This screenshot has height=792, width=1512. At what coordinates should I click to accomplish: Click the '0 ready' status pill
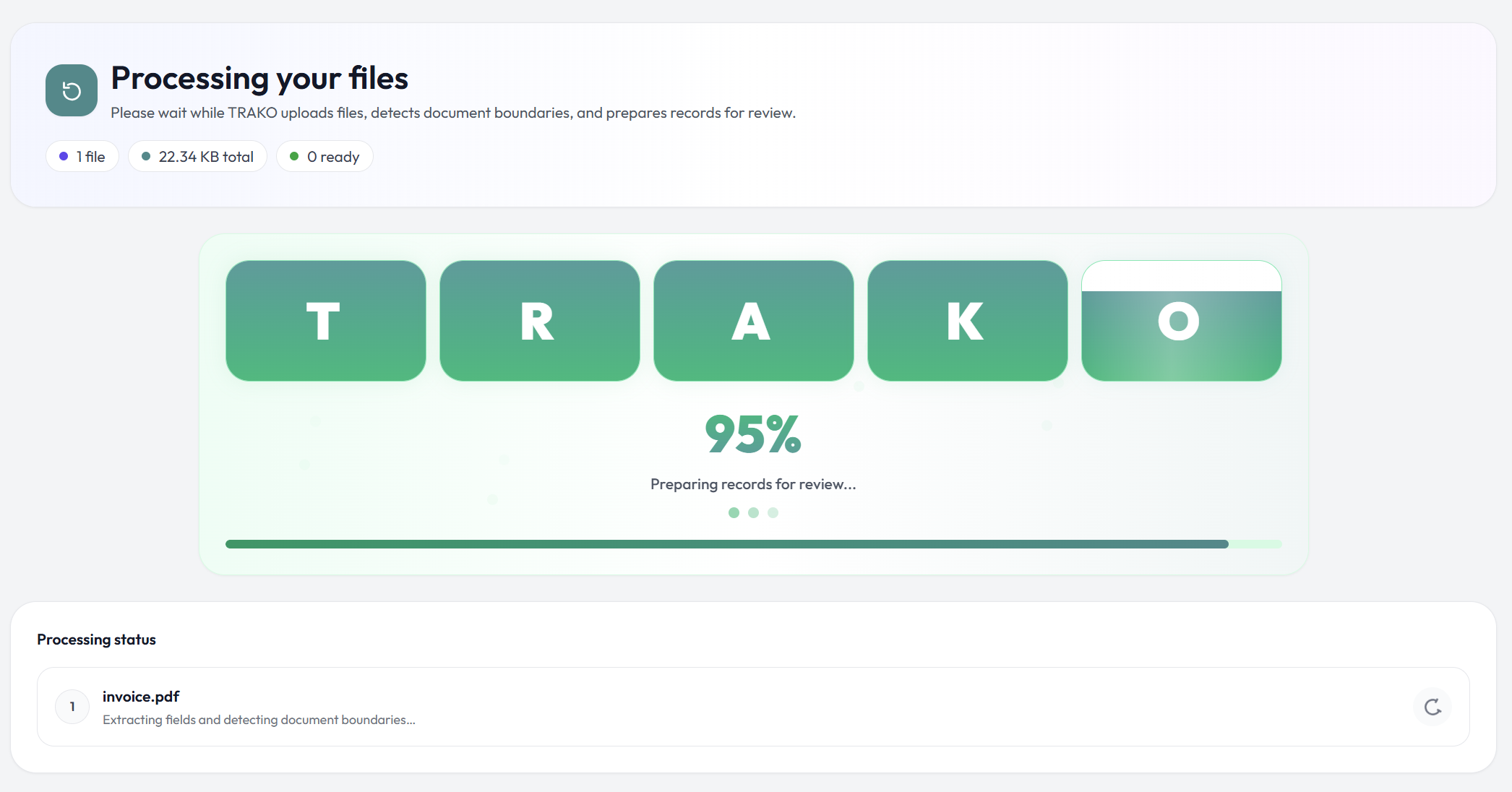[x=325, y=157]
